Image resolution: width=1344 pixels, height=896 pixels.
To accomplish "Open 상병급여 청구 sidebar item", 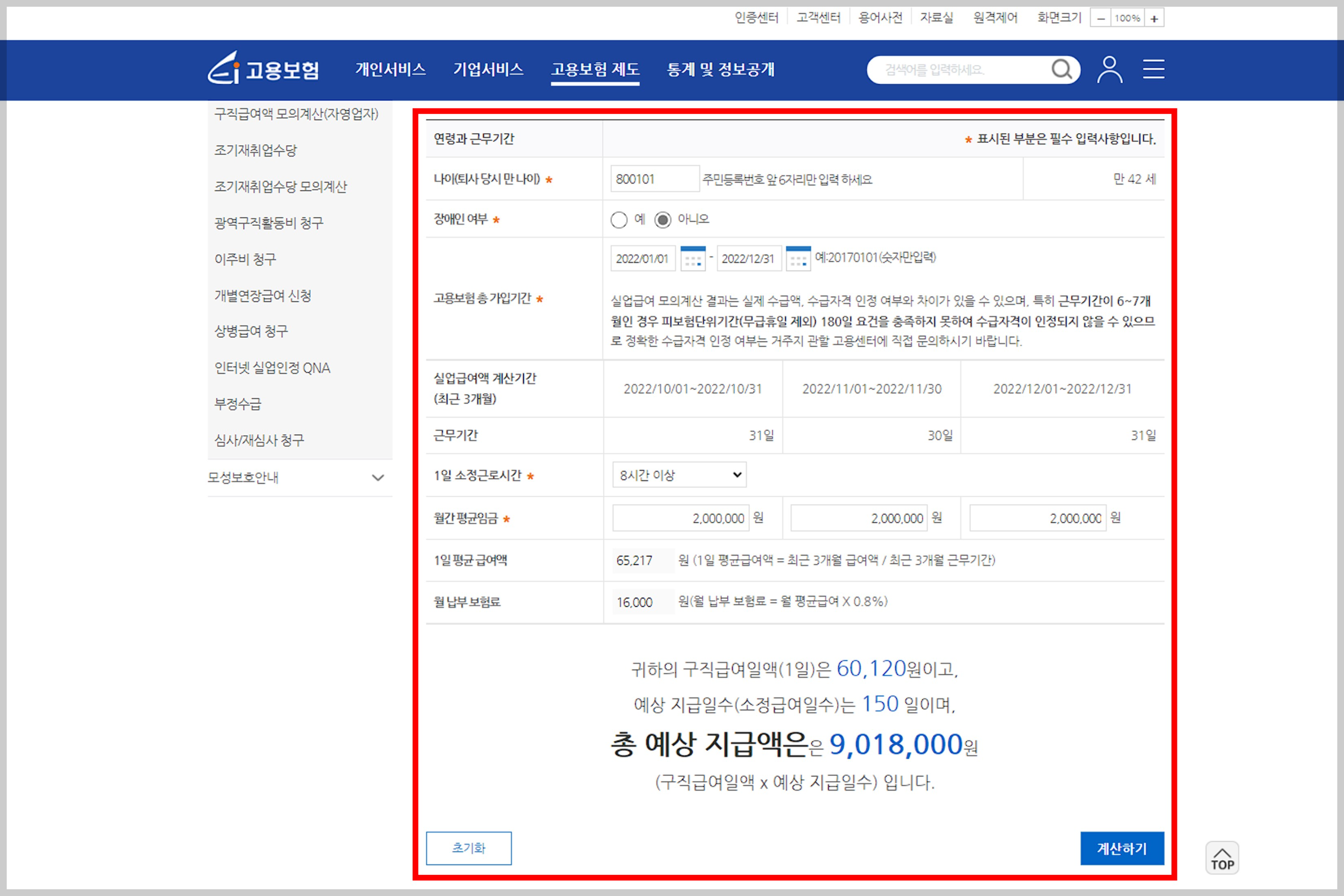I will (251, 331).
